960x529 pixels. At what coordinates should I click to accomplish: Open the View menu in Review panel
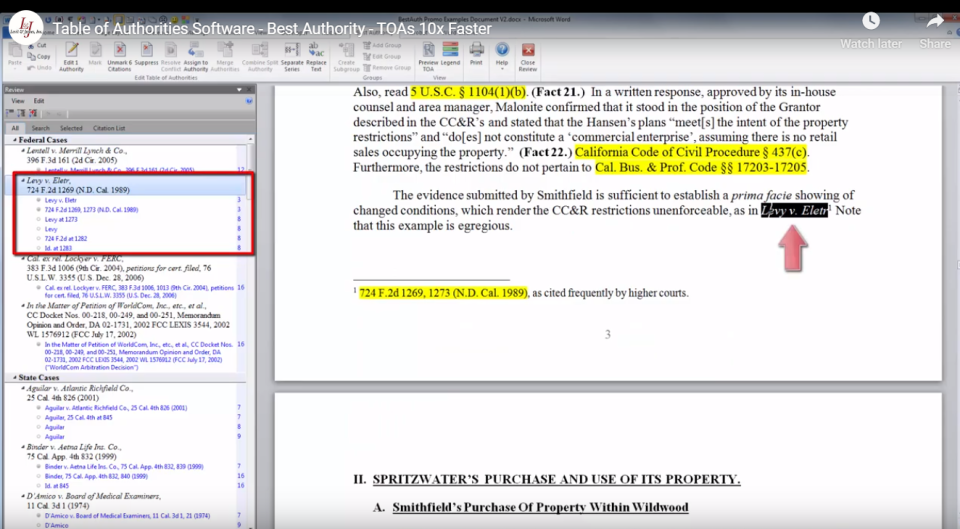click(18, 101)
